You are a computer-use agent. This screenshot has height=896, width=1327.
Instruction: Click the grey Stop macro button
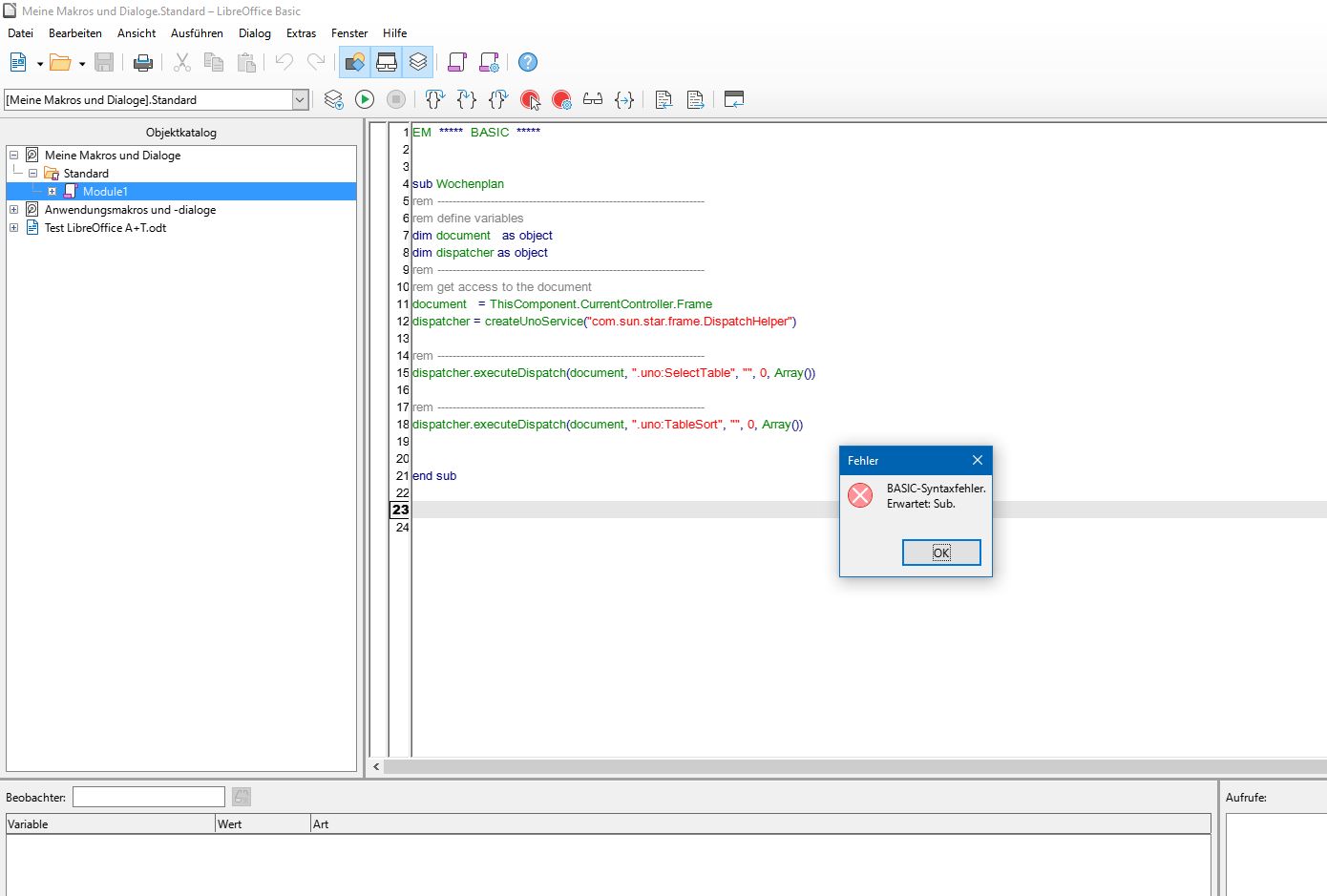click(396, 99)
